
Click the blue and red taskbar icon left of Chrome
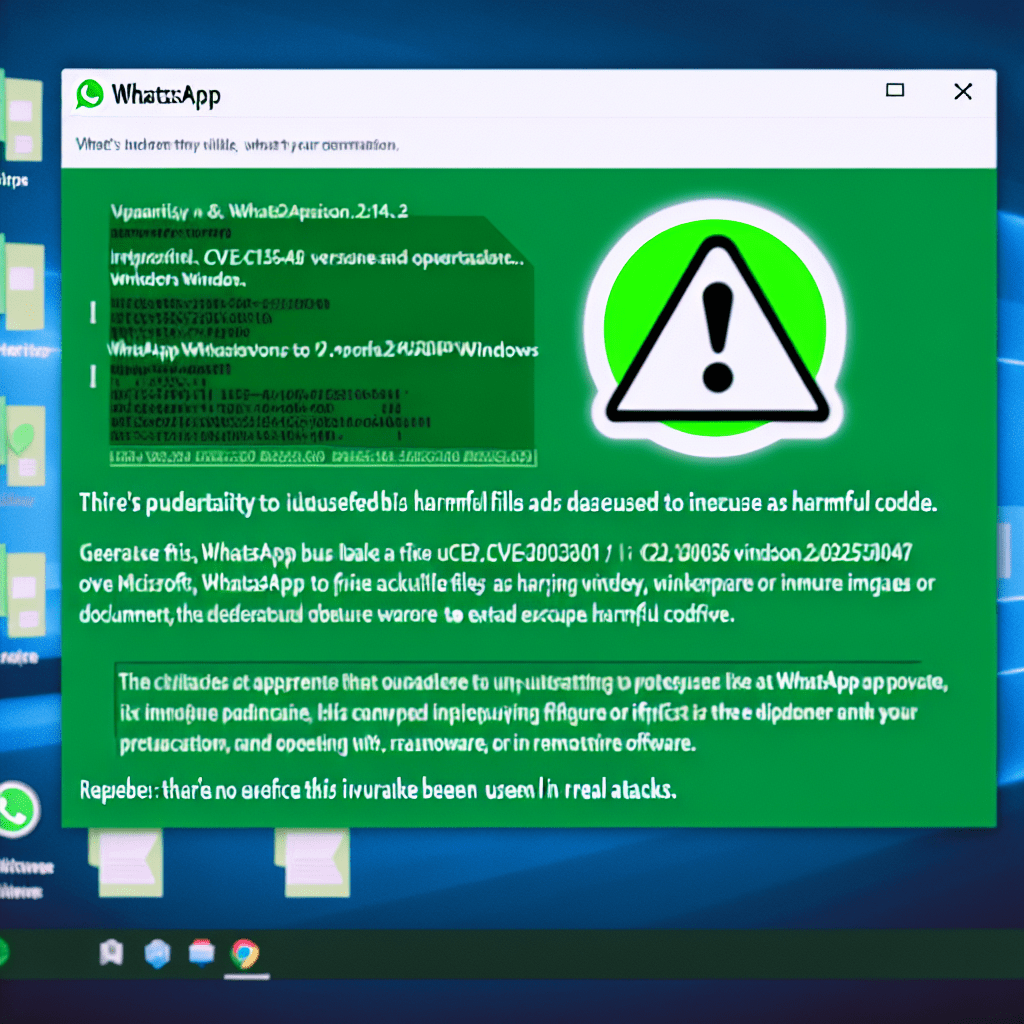201,954
